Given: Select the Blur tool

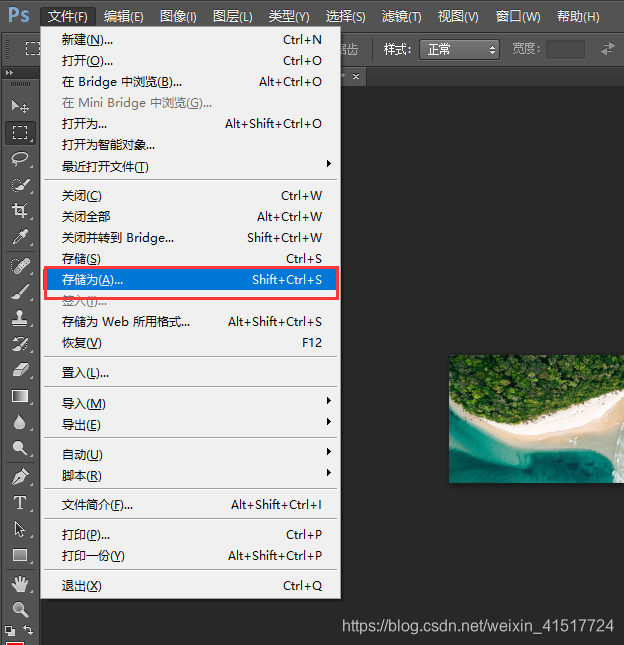Looking at the screenshot, I should (x=20, y=422).
